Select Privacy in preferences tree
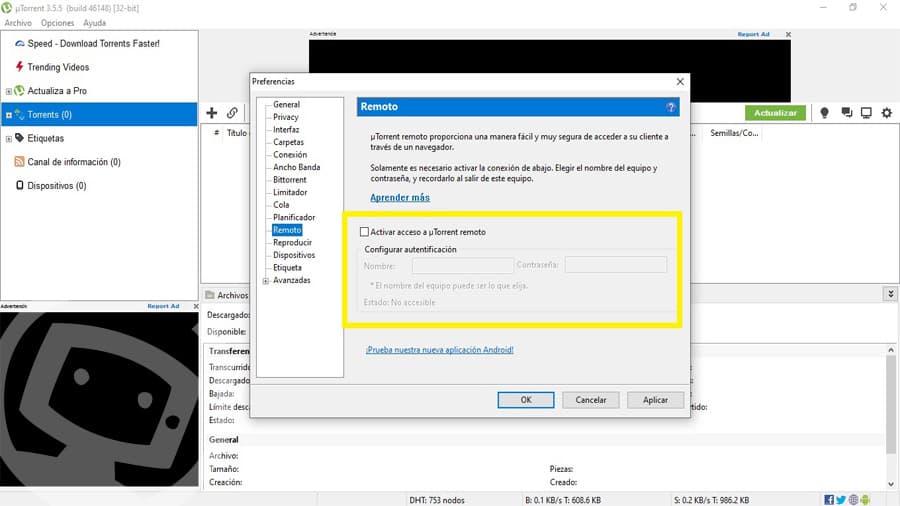The width and height of the screenshot is (900, 506). [286, 117]
